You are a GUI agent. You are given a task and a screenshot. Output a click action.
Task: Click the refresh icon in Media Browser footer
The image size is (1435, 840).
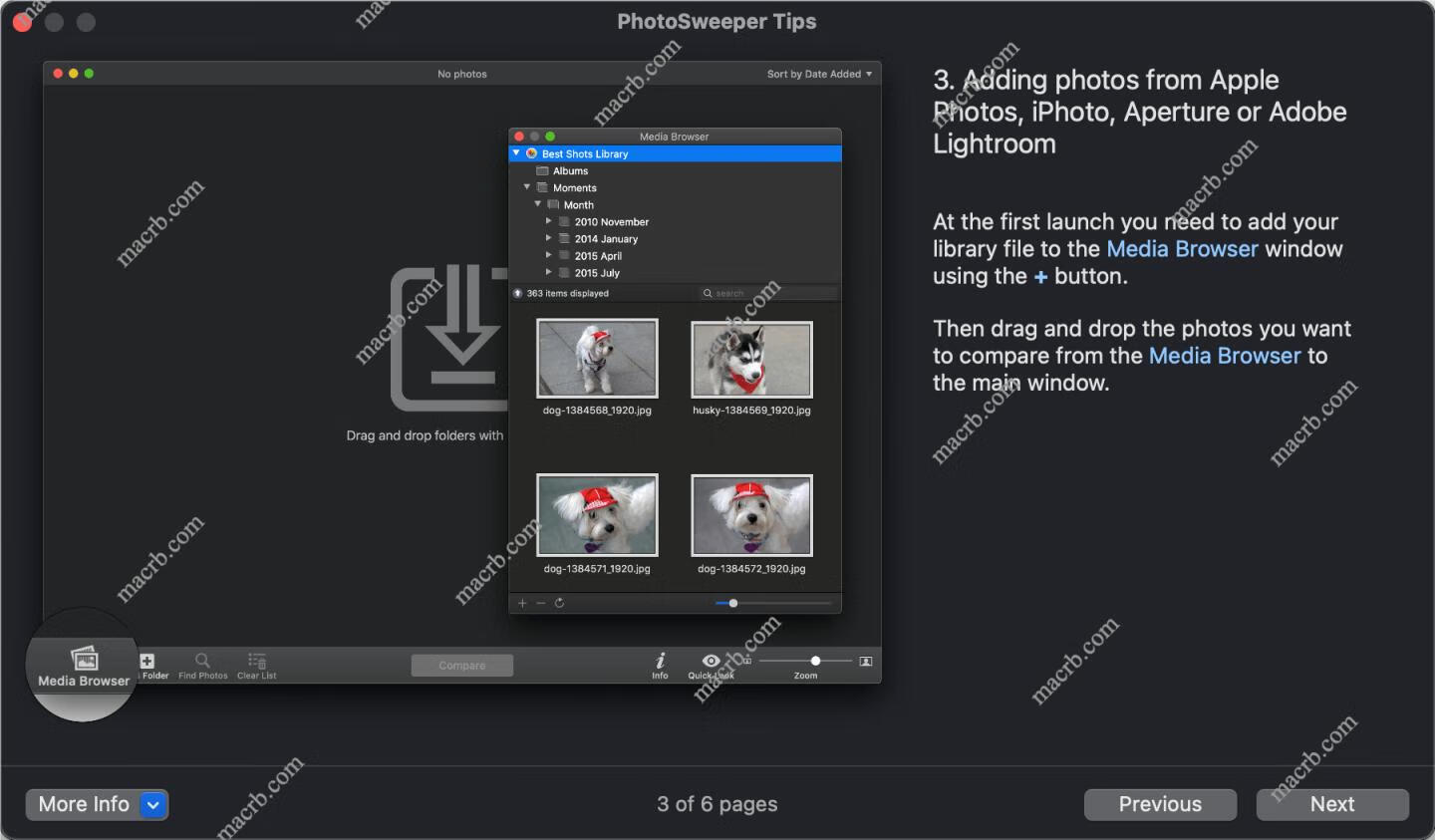[x=560, y=603]
